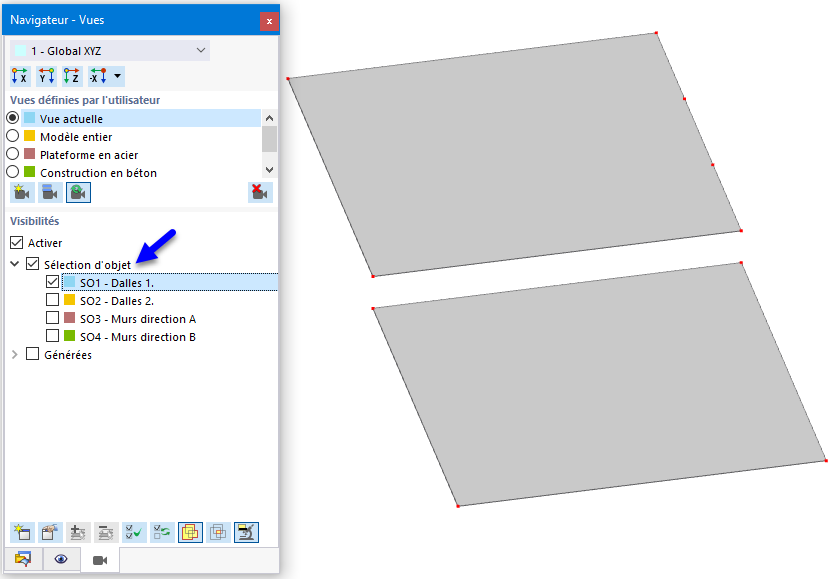This screenshot has width=834, height=579.
Task: Open the view direction arrow menu
Action: [118, 76]
